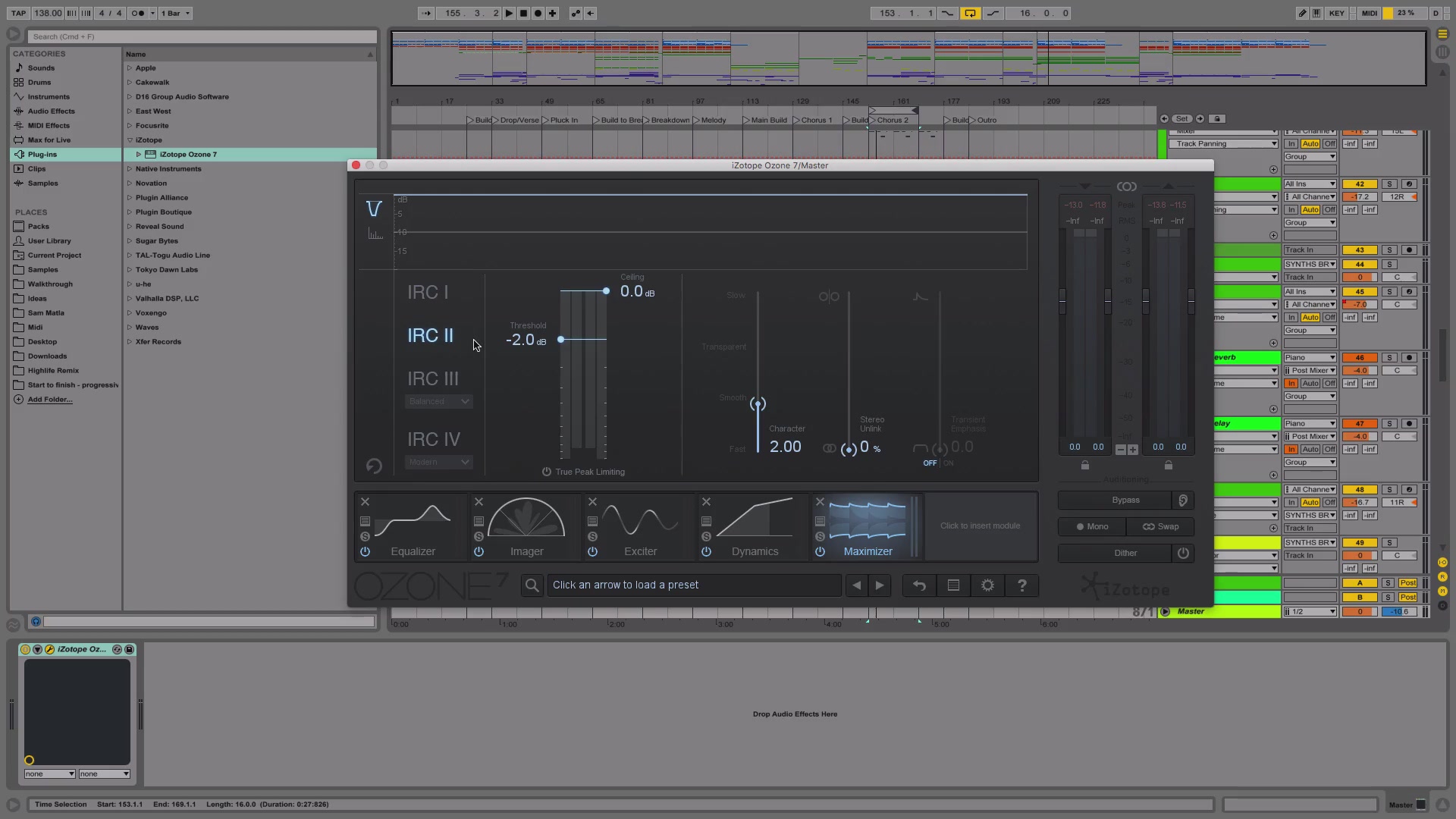1456x819 pixels.
Task: Click the input/output link icon above the meters
Action: (1126, 187)
